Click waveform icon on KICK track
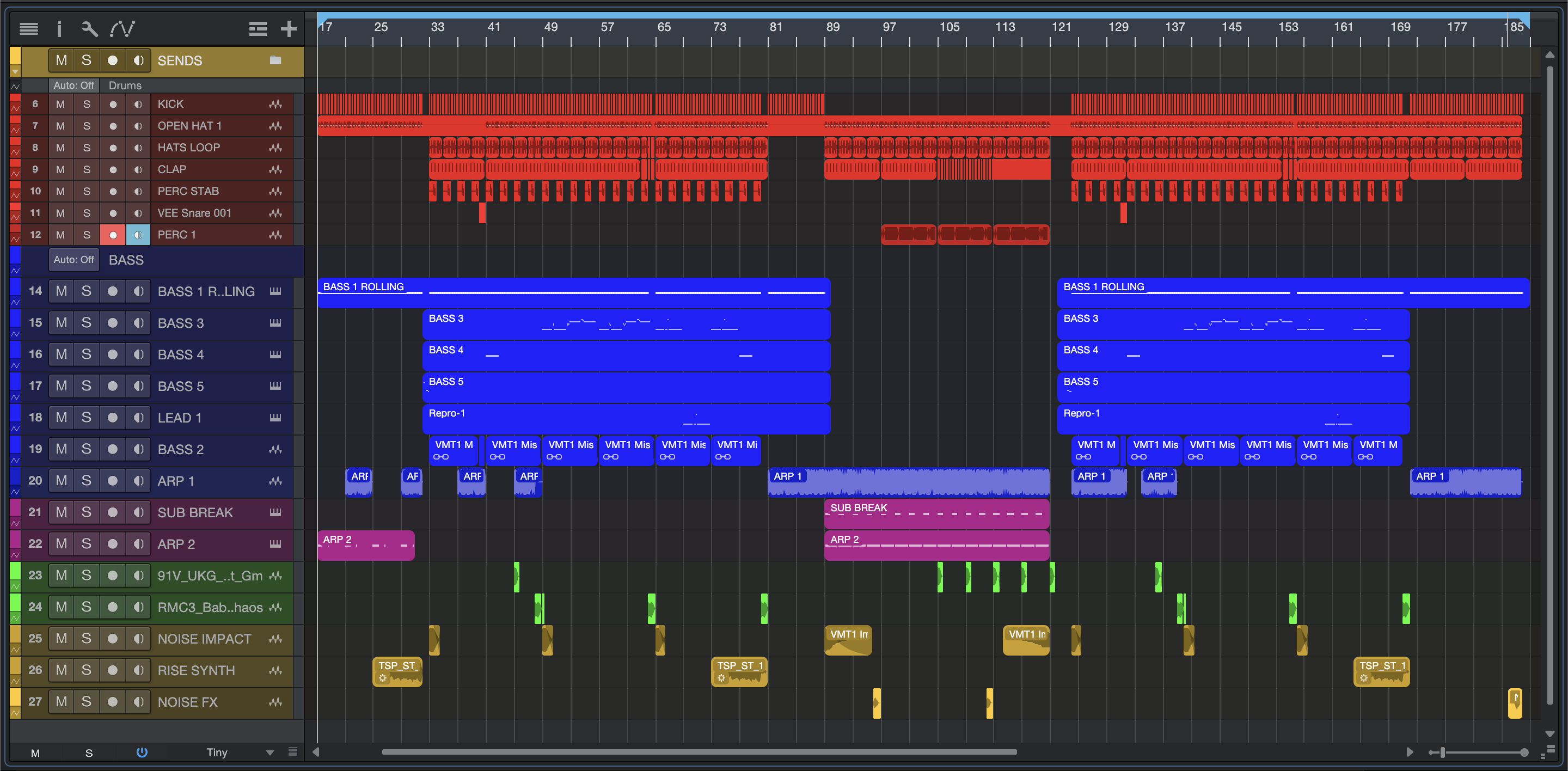Image resolution: width=1568 pixels, height=771 pixels. pyautogui.click(x=275, y=104)
